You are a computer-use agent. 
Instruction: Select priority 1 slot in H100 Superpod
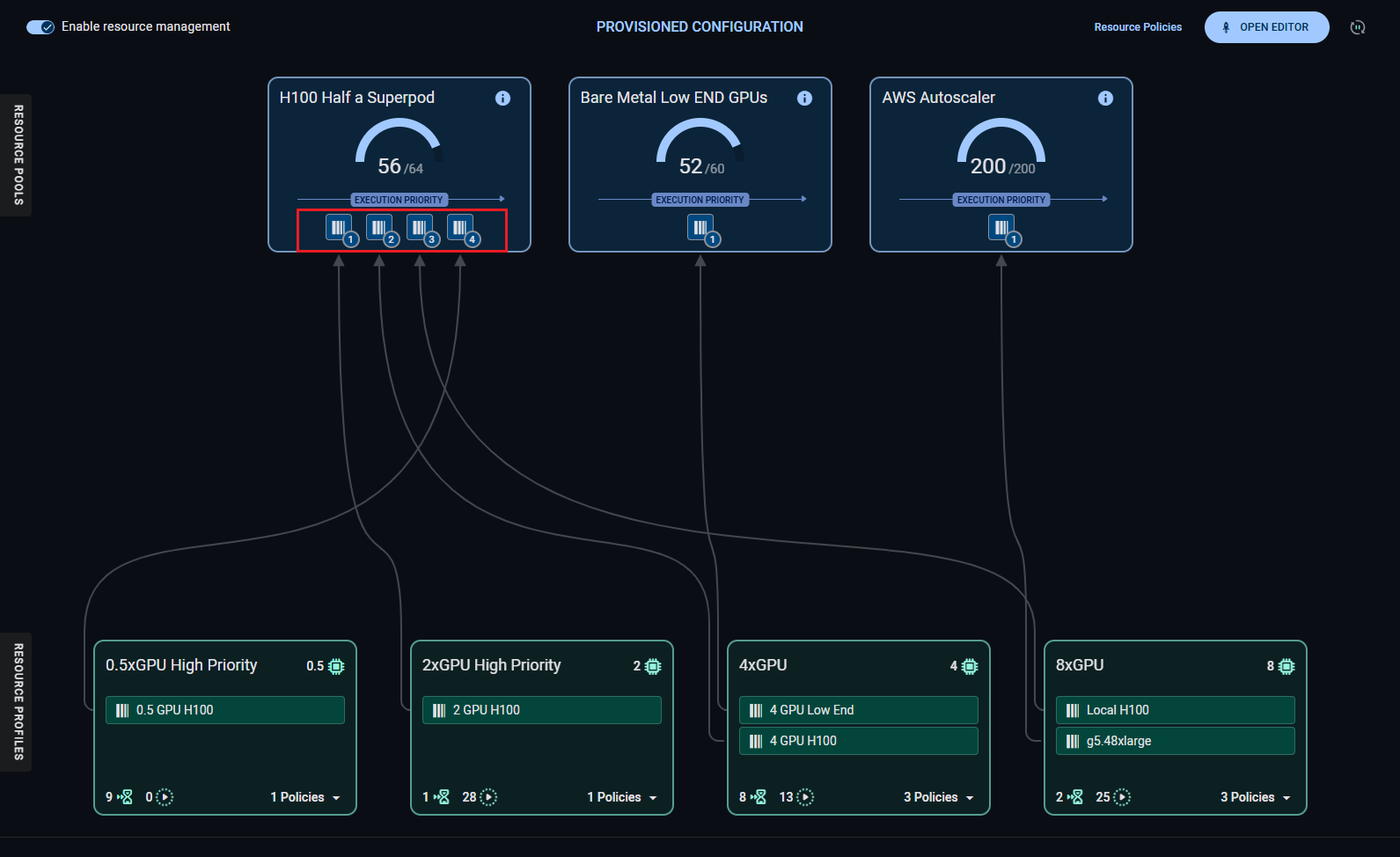[x=339, y=229]
